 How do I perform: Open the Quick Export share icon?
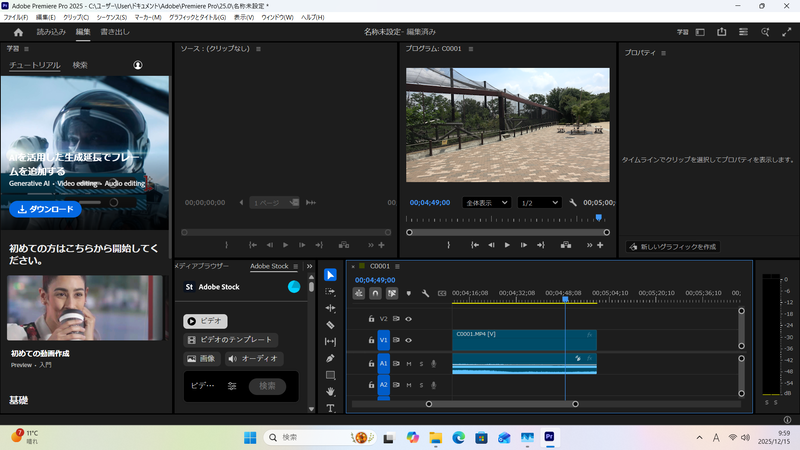721,32
